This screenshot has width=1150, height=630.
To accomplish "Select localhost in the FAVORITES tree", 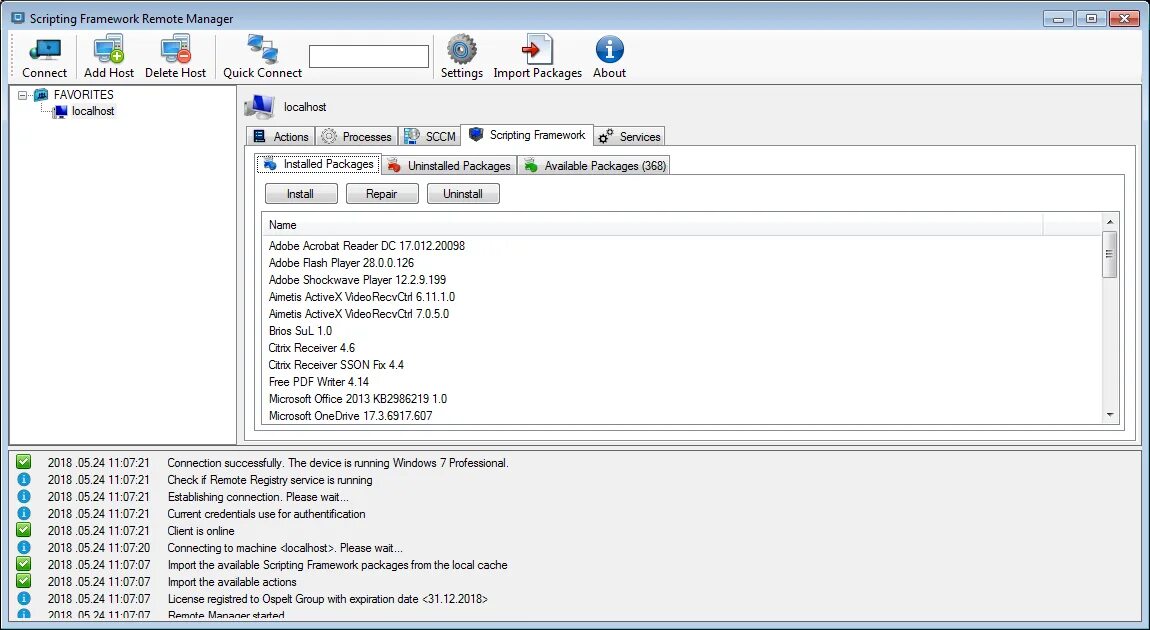I will [x=93, y=111].
